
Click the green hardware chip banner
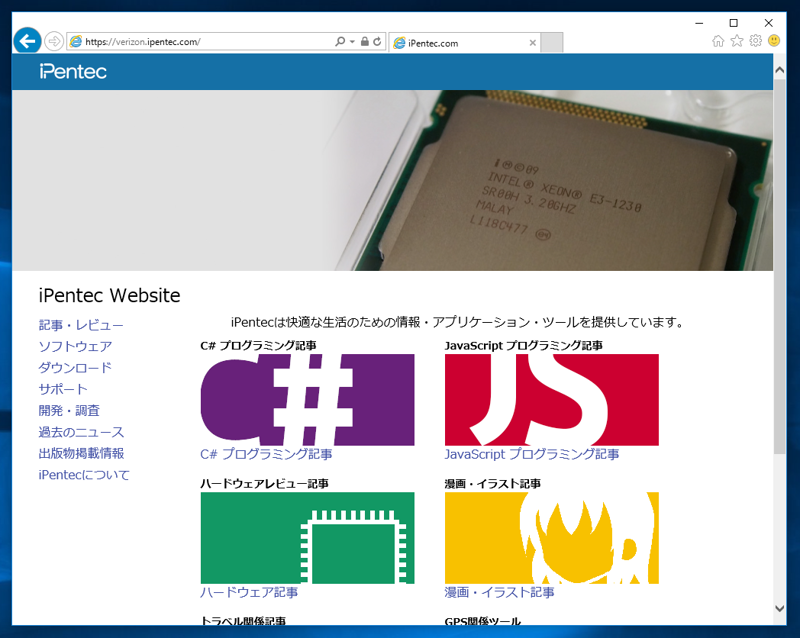tap(307, 538)
